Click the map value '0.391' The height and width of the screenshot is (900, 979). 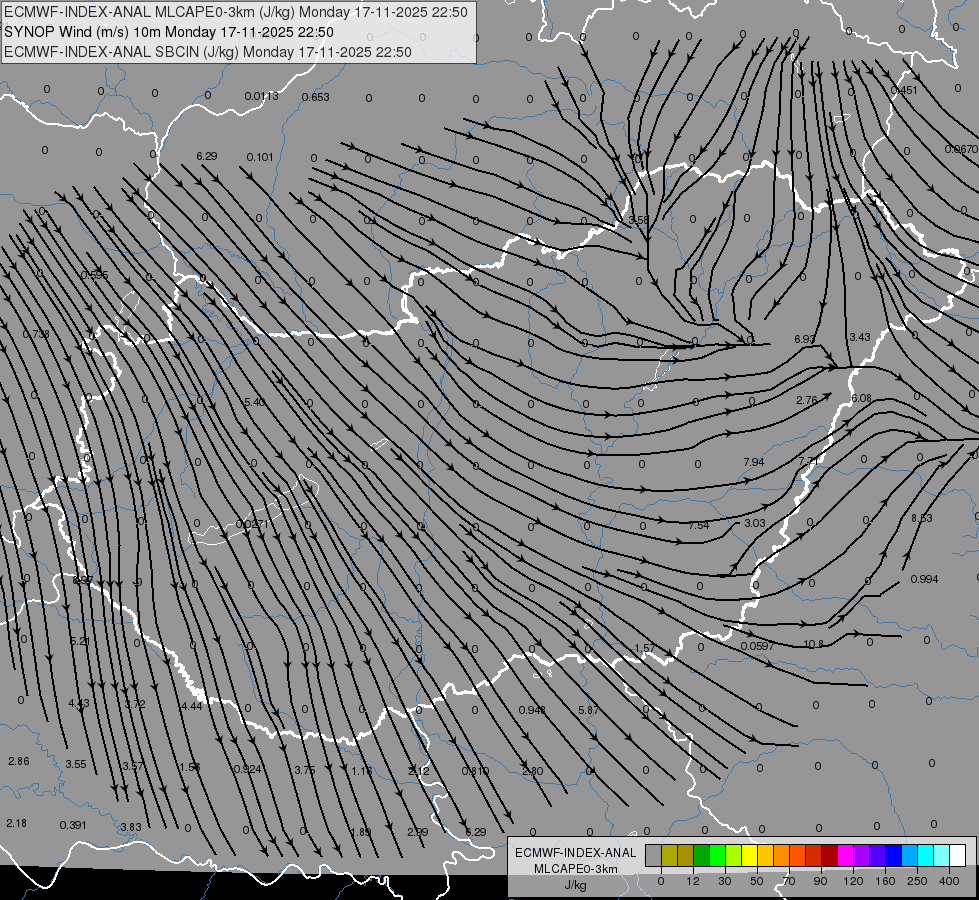click(x=73, y=825)
